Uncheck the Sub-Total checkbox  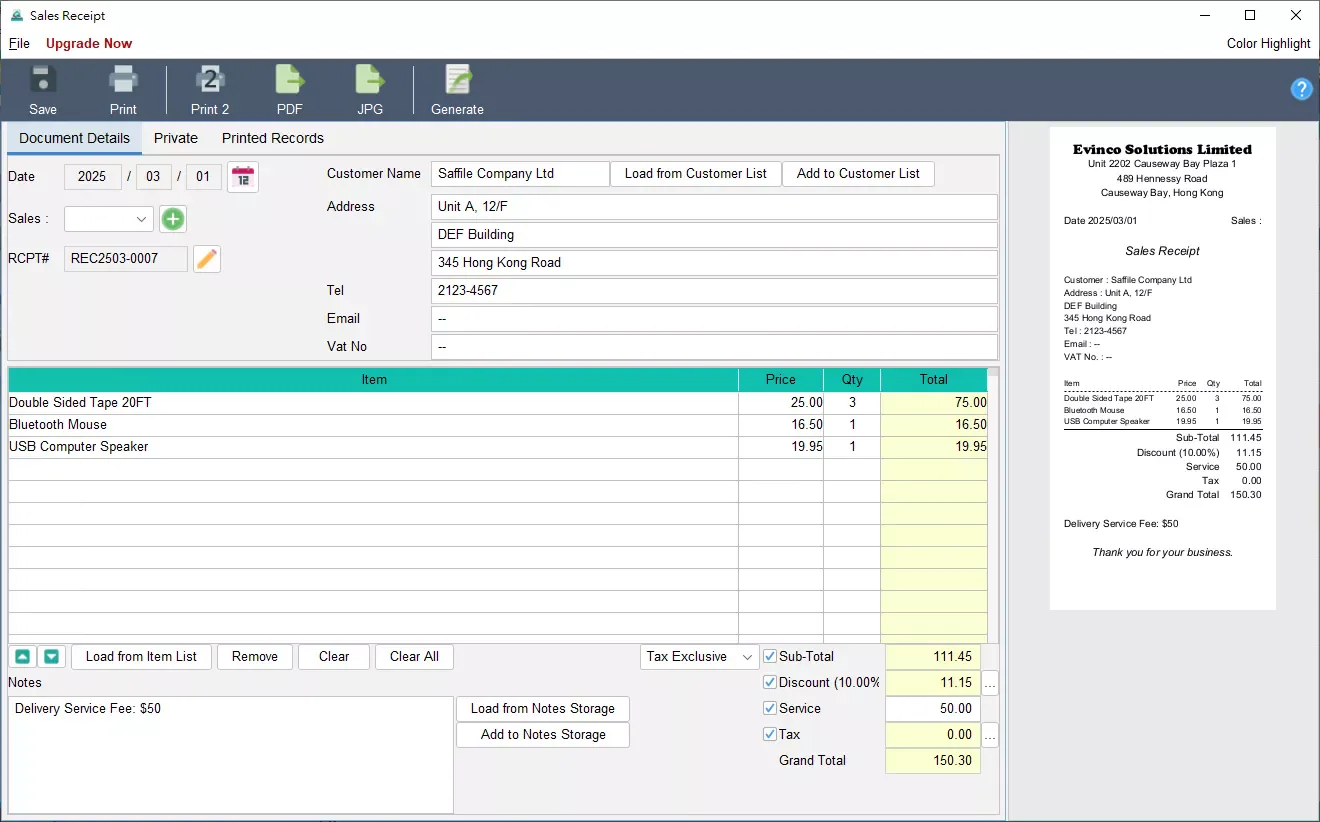point(770,657)
